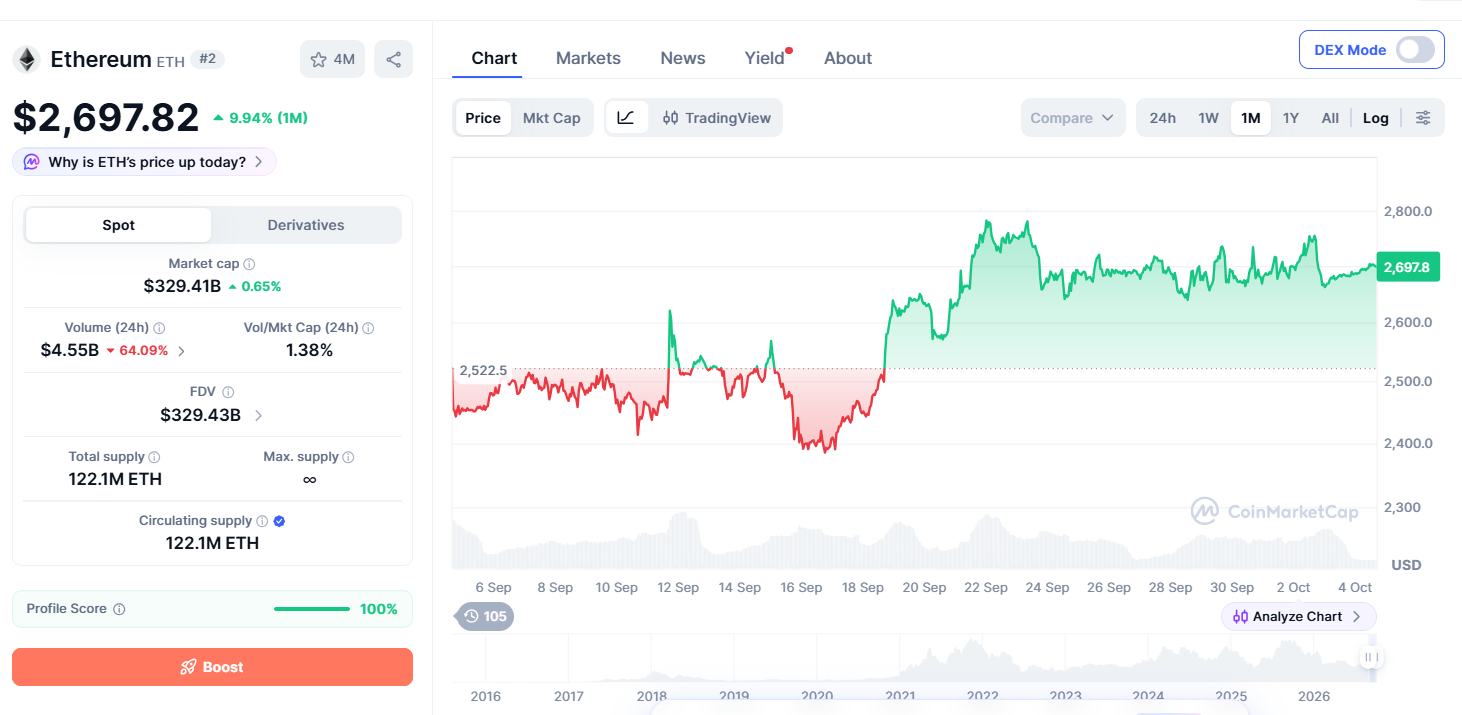This screenshot has height=715, width=1462.
Task: Click the Analyze Chart candlestick icon
Action: 1240,617
